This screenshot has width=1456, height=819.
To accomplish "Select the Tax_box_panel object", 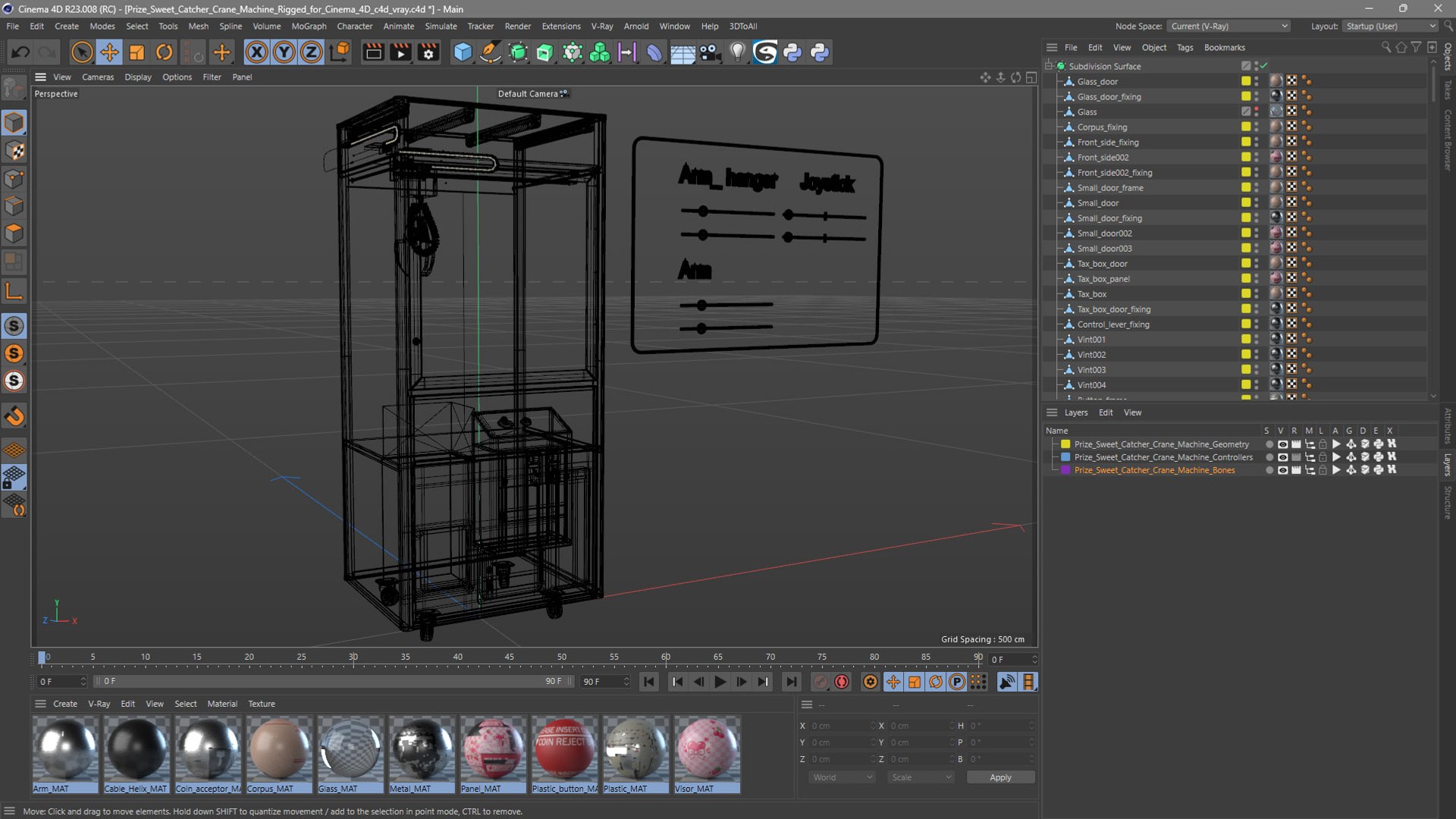I will point(1103,278).
